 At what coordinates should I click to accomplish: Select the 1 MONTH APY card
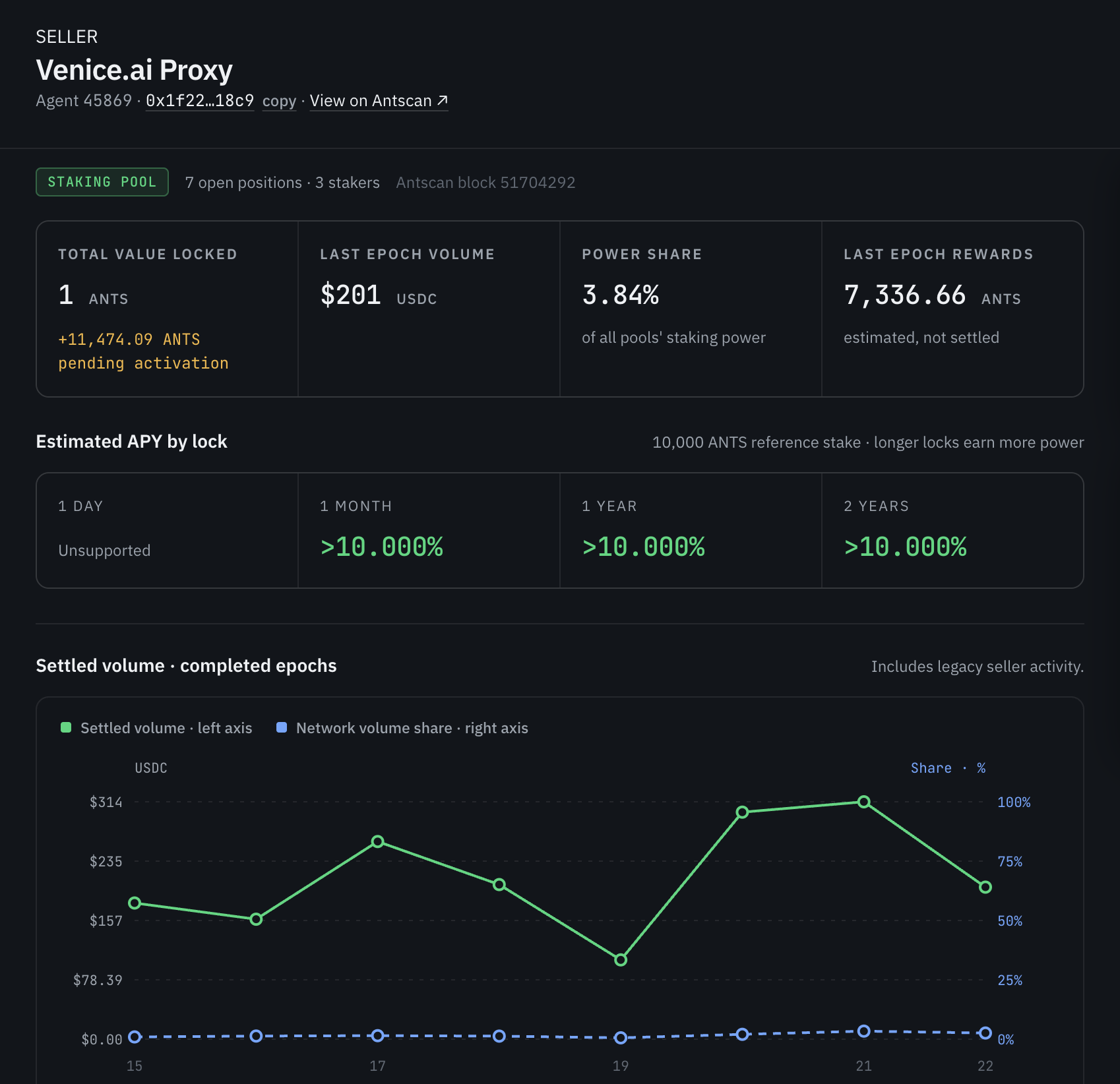429,530
